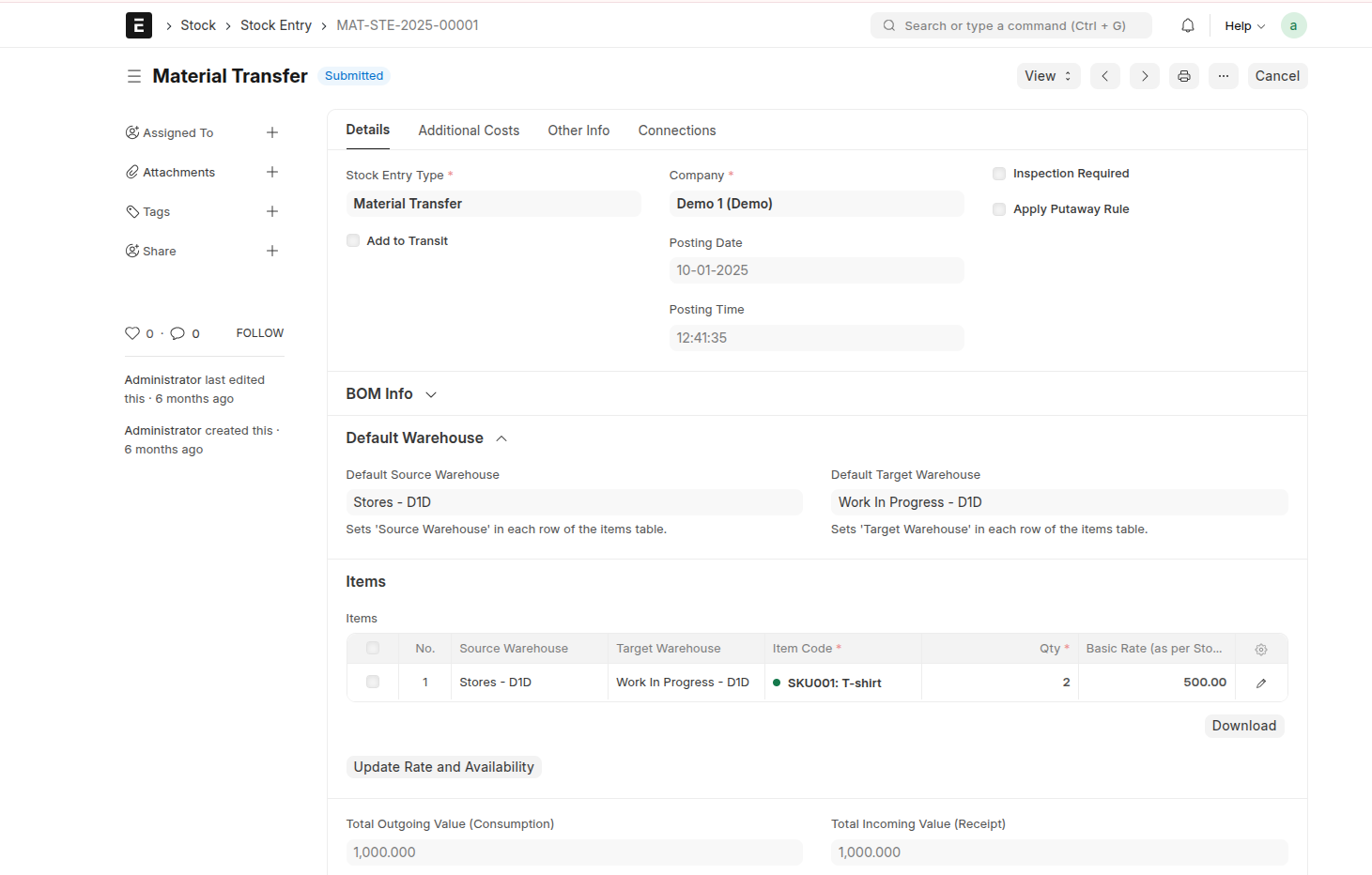The width and height of the screenshot is (1372, 875).
Task: Click the ERPNext logo in the navbar
Action: click(x=138, y=24)
